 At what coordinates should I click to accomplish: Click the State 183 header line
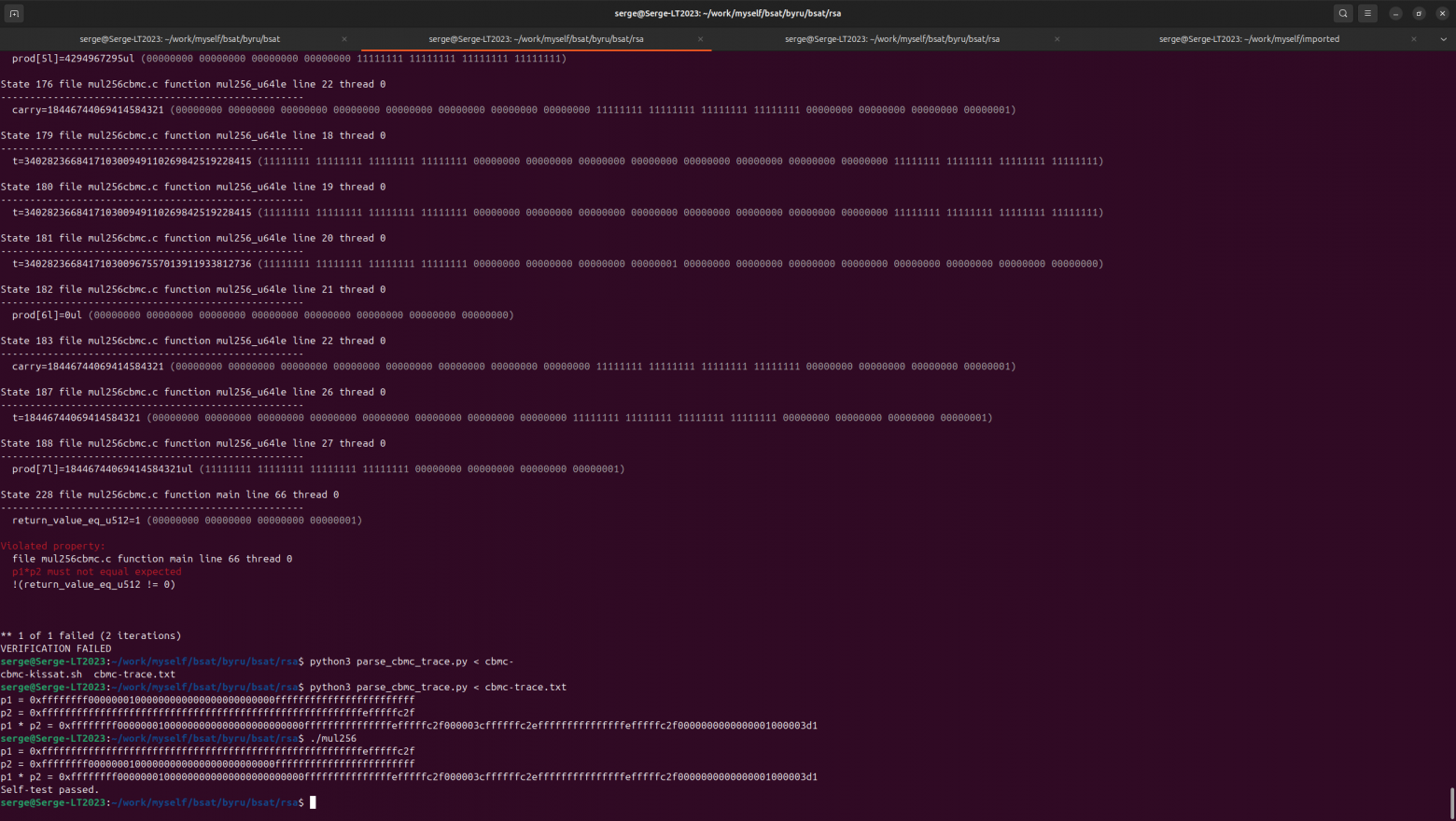pyautogui.click(x=193, y=341)
